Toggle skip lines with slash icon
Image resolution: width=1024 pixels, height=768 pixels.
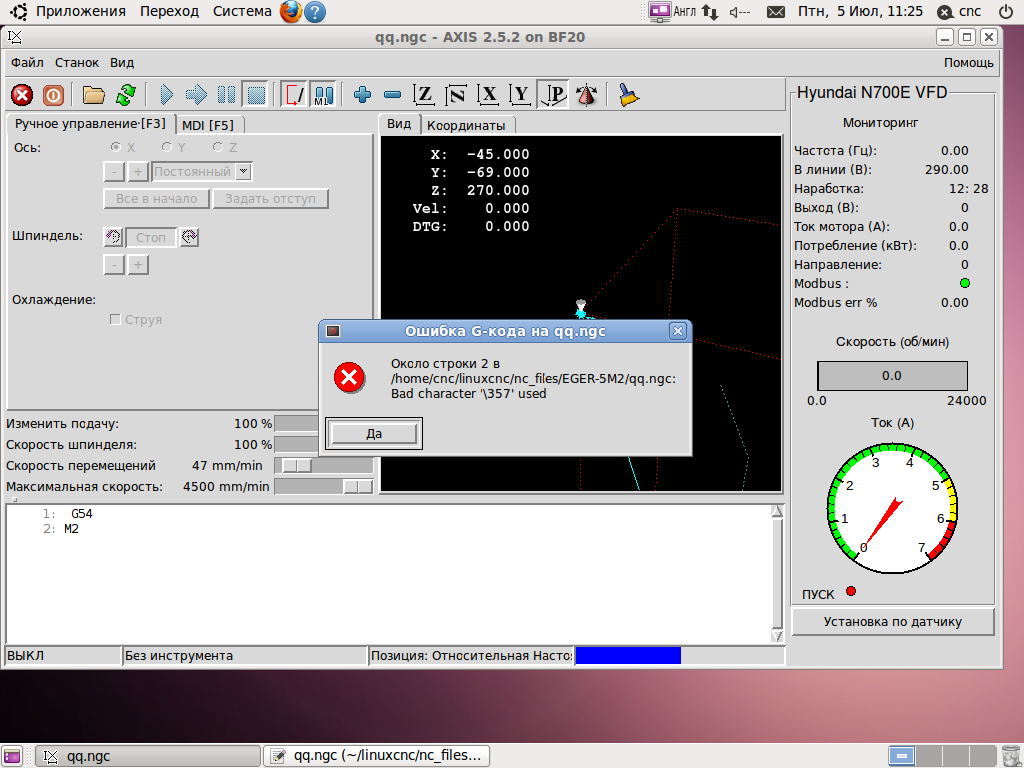(x=294, y=95)
